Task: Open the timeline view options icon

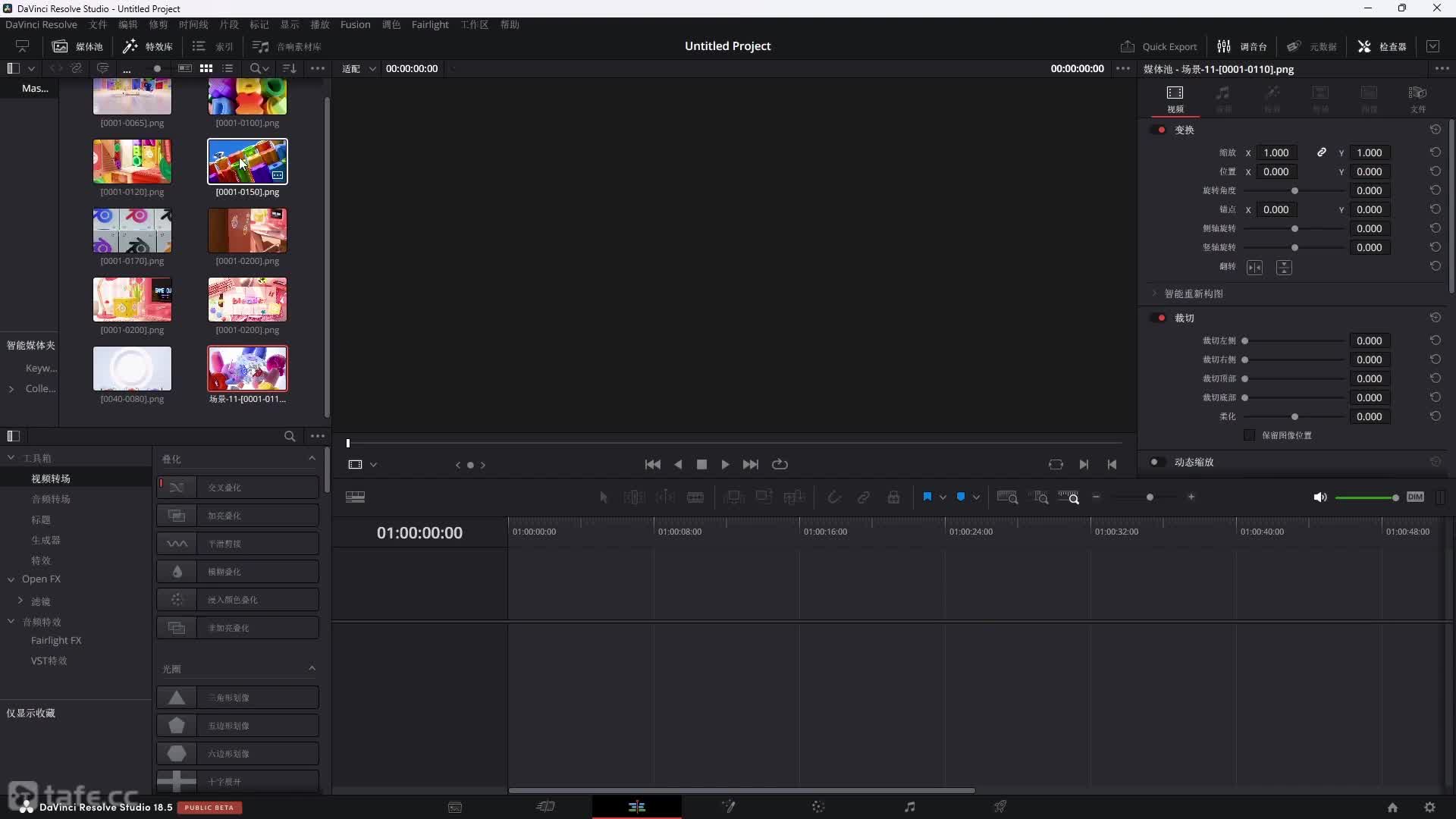Action: (x=355, y=497)
